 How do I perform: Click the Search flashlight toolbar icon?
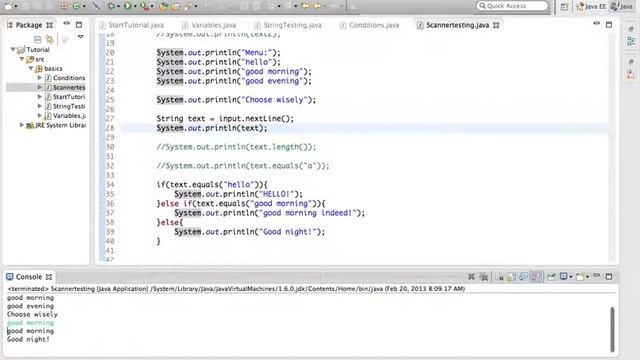click(188, 6)
